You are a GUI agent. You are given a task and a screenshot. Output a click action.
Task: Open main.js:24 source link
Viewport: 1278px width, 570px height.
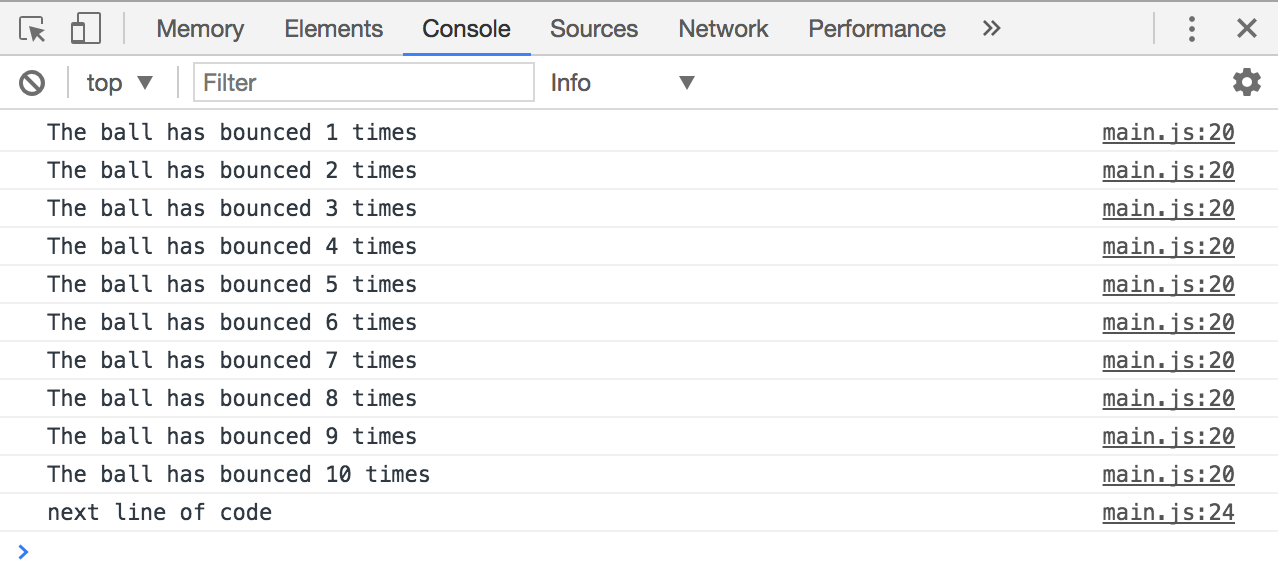coord(1168,513)
